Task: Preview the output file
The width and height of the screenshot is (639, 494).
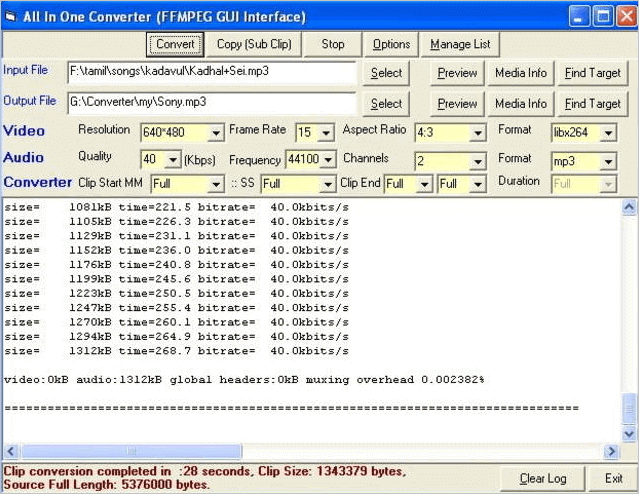Action: (x=457, y=104)
